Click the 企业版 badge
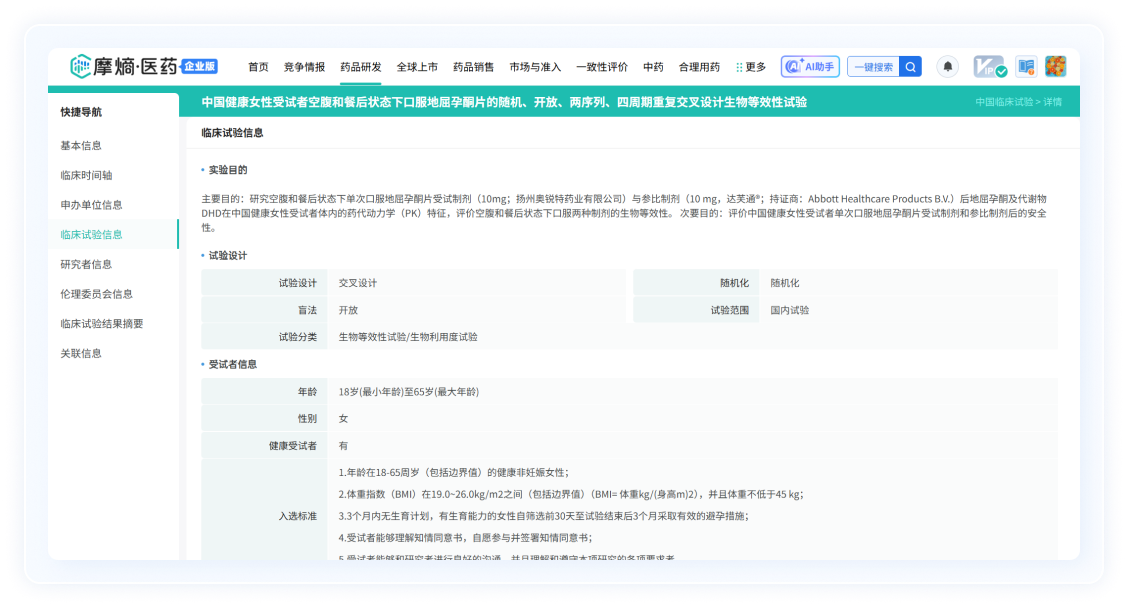 (199, 66)
